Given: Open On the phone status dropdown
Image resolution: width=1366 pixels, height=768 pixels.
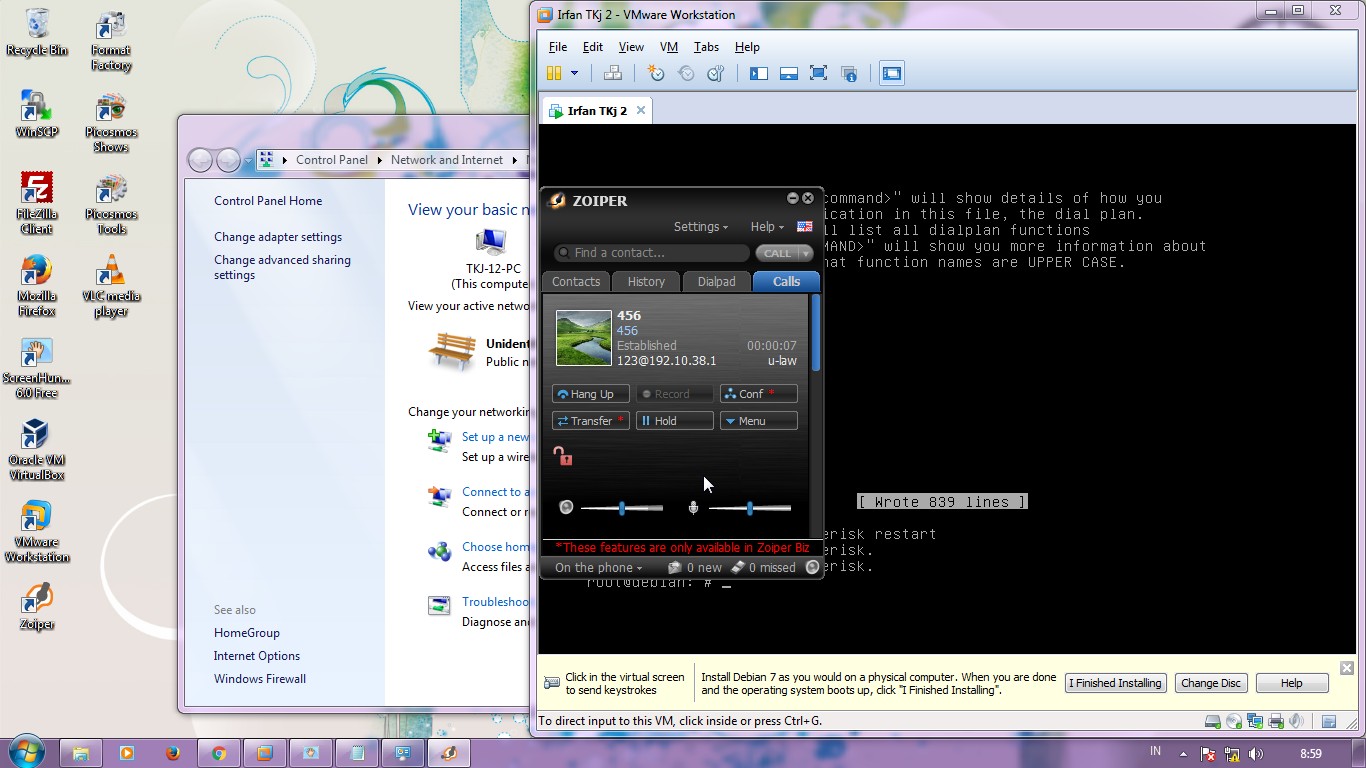Looking at the screenshot, I should [x=598, y=568].
